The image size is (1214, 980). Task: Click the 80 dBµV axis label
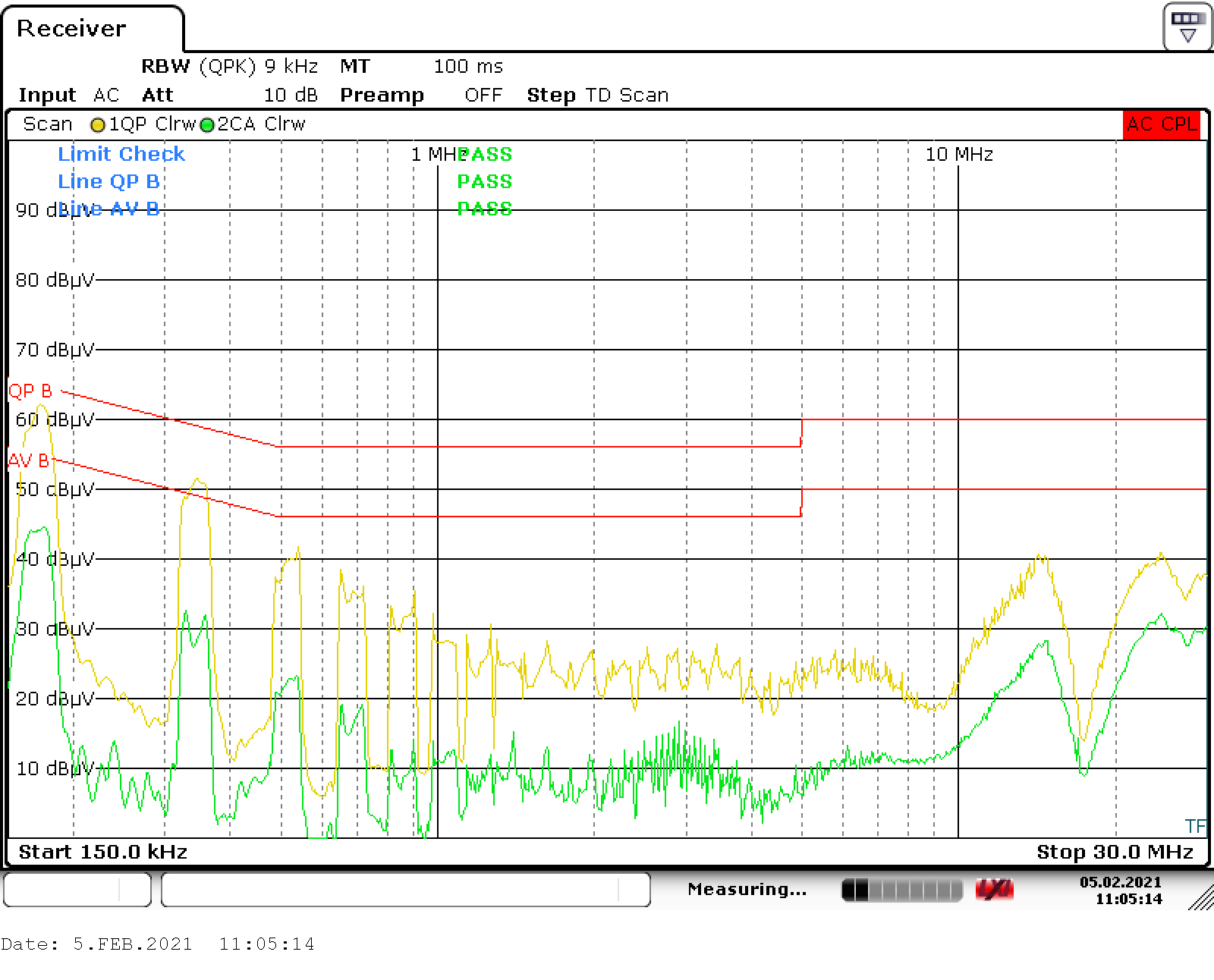pyautogui.click(x=55, y=280)
